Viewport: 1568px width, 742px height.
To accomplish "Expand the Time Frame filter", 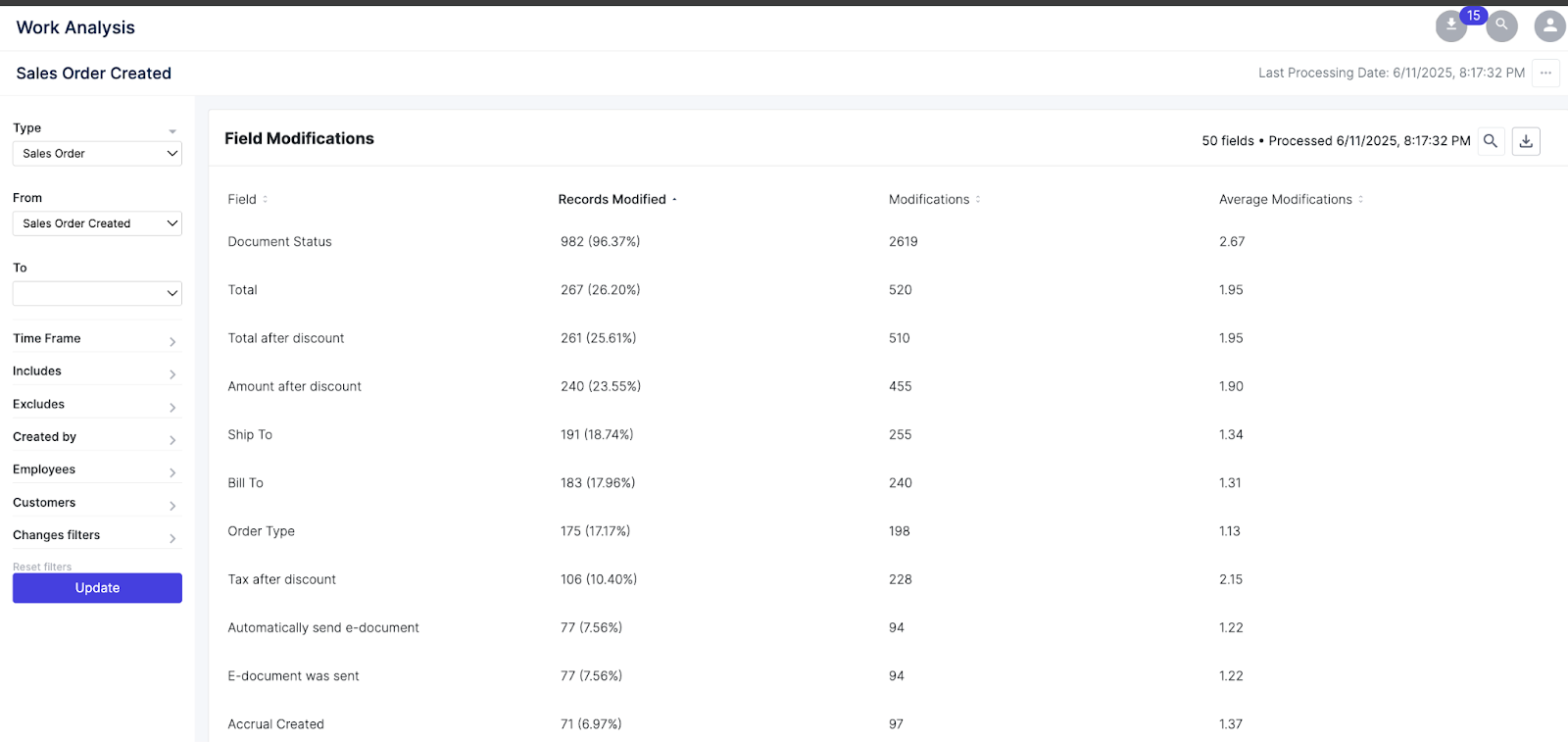I will tap(95, 338).
